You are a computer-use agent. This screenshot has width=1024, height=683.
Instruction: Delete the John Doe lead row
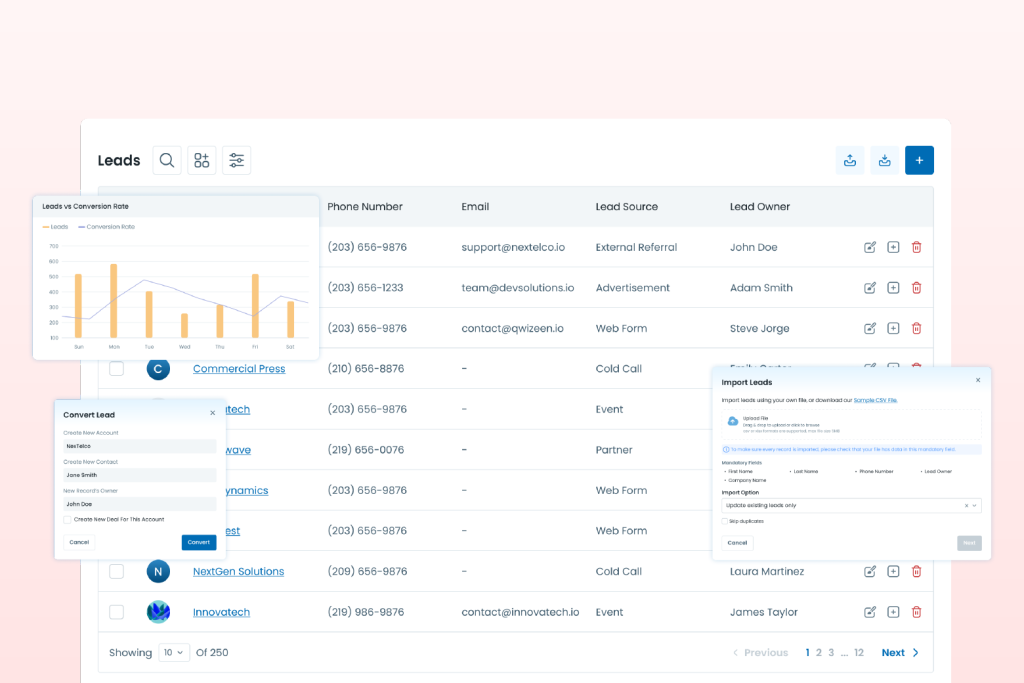[x=916, y=247]
